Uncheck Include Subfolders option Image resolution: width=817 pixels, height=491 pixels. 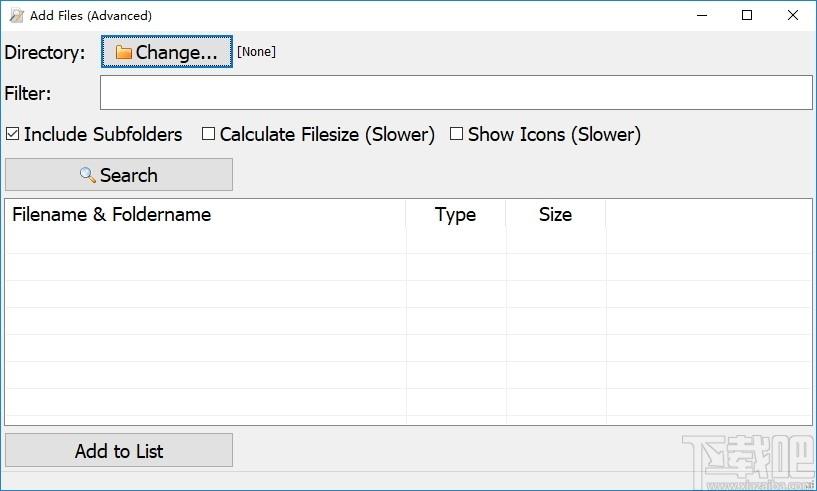coord(13,134)
